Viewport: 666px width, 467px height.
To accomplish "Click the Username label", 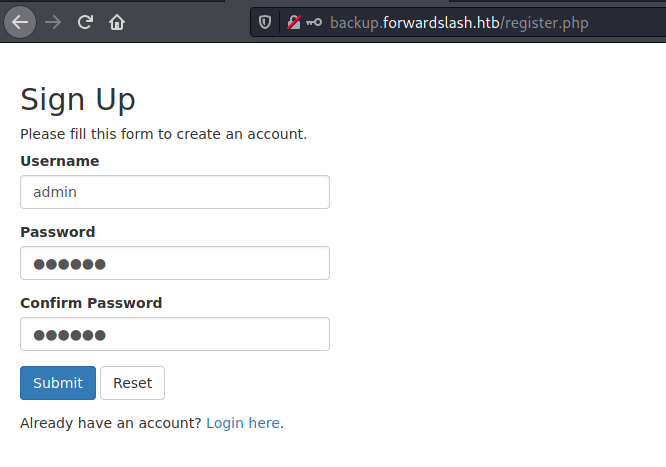I will tap(59, 161).
